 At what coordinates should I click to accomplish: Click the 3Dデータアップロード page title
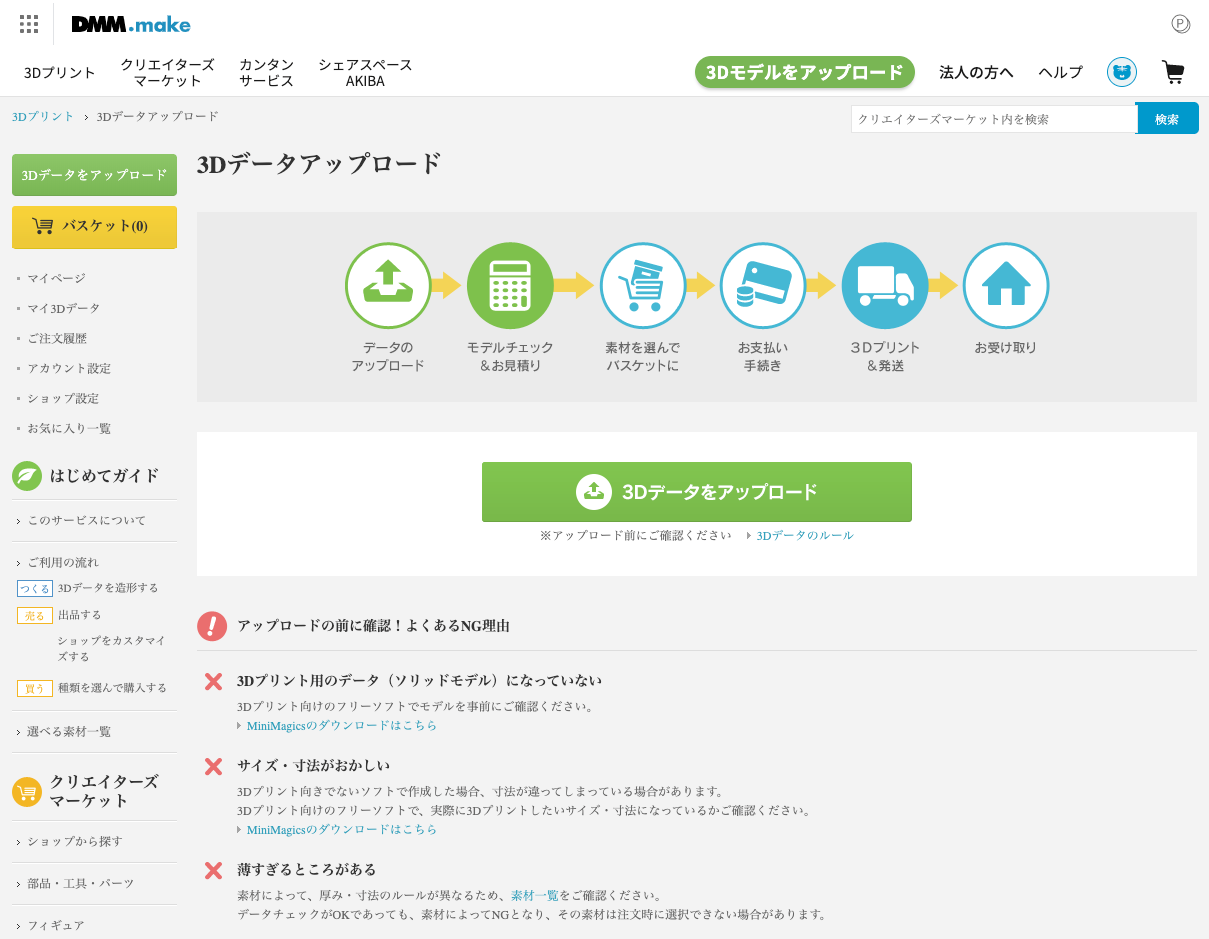coord(320,164)
